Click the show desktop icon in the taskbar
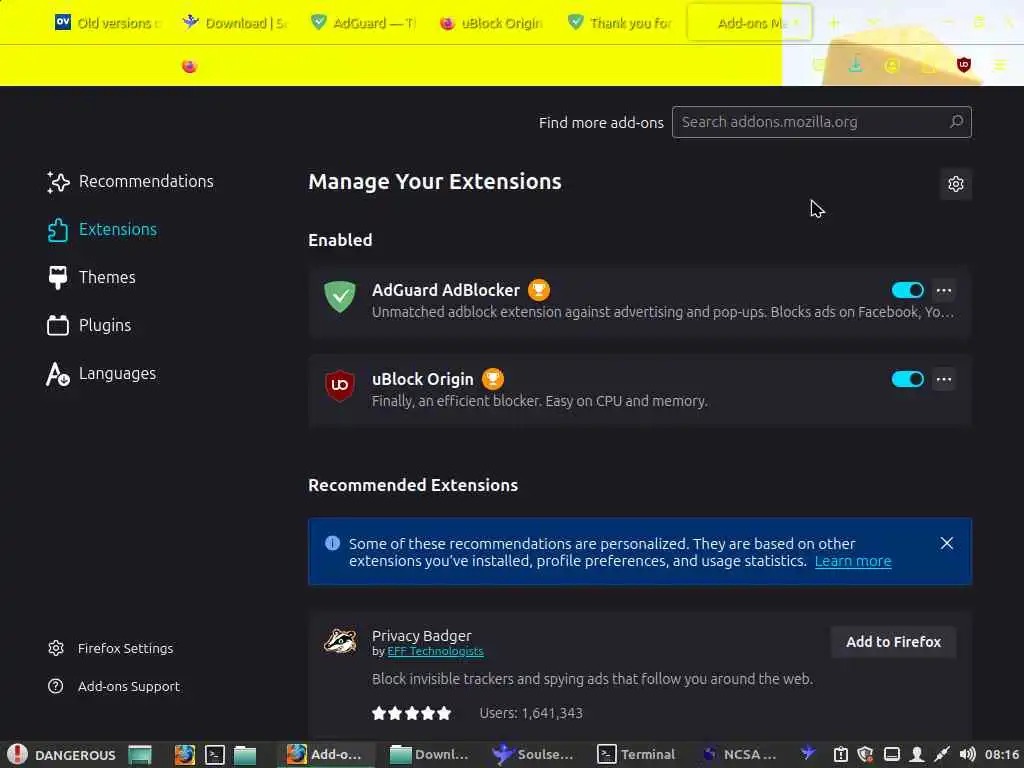 pyautogui.click(x=140, y=754)
